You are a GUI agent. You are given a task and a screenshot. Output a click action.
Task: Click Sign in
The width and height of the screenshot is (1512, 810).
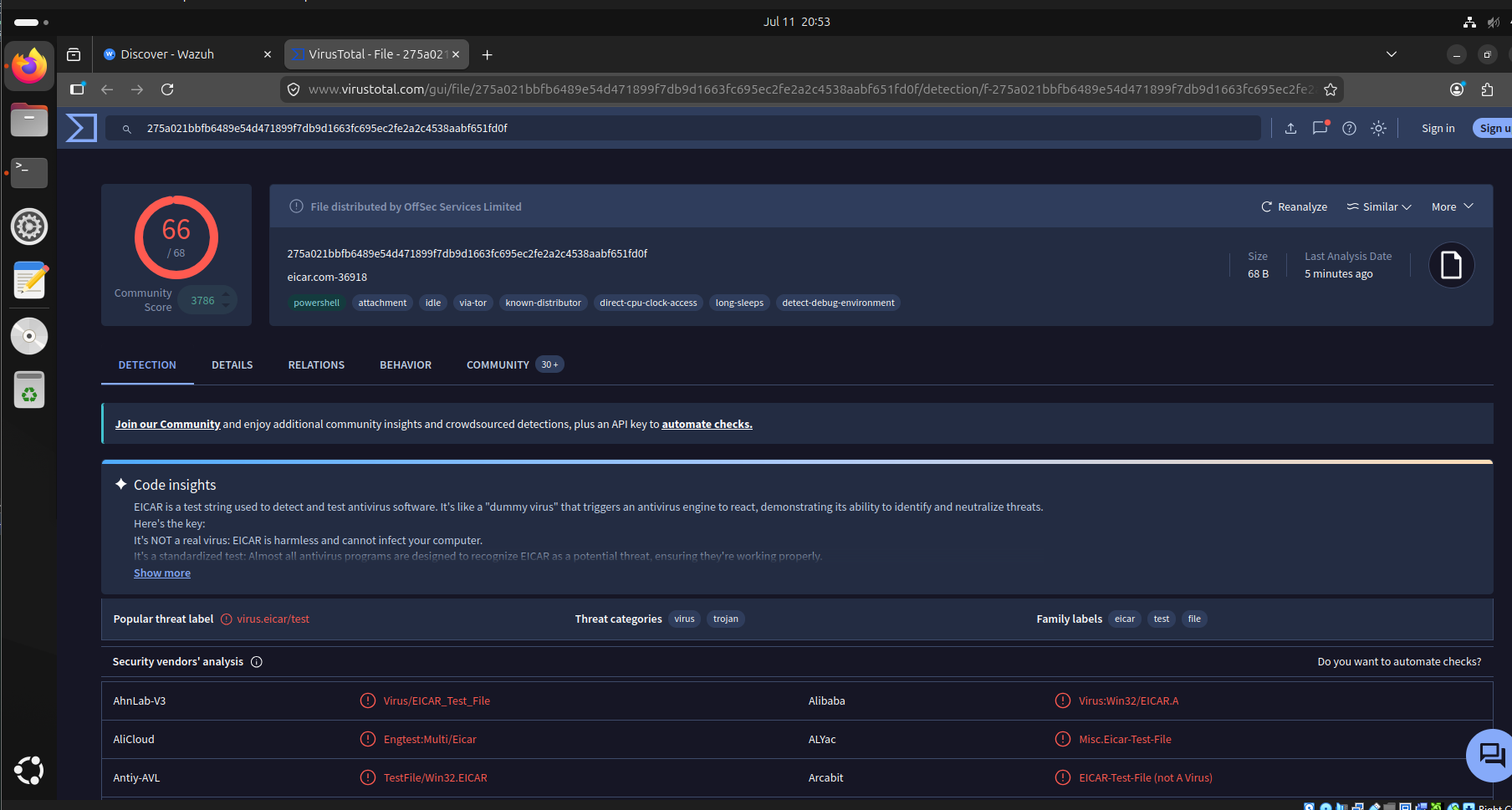(1438, 129)
